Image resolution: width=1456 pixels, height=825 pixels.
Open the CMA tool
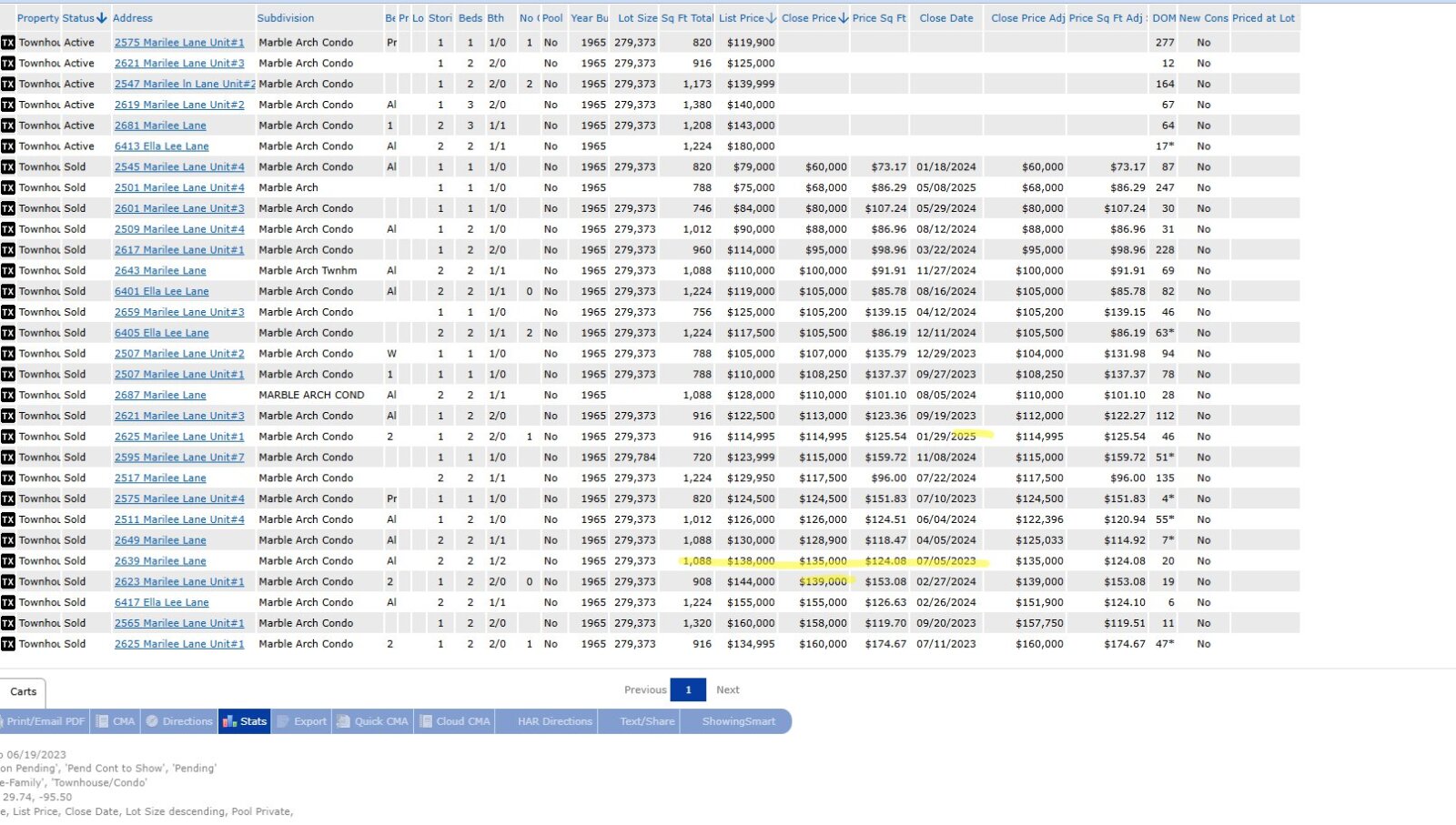pyautogui.click(x=116, y=721)
